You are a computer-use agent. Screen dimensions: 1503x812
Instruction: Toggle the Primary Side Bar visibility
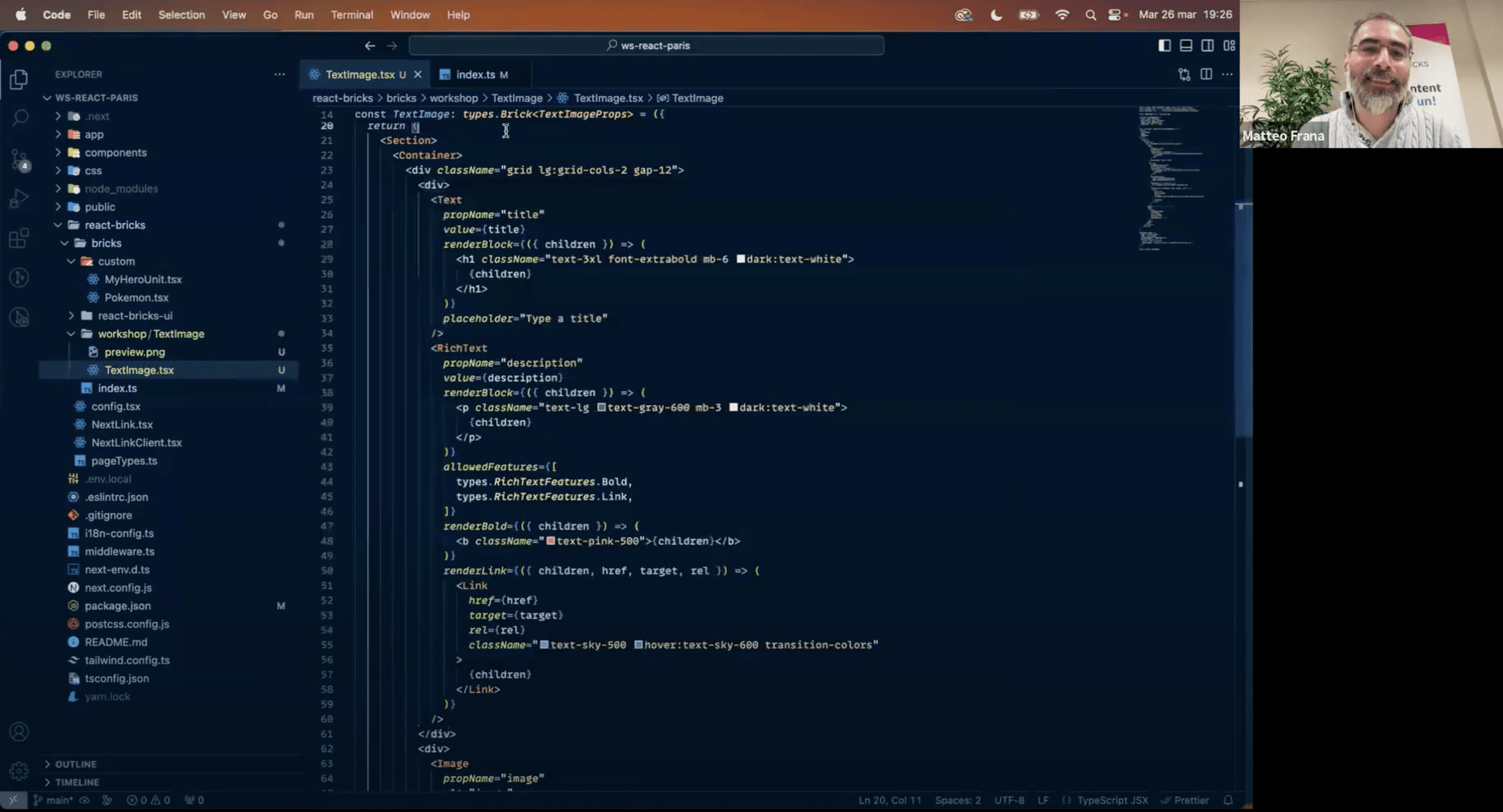[x=1164, y=45]
